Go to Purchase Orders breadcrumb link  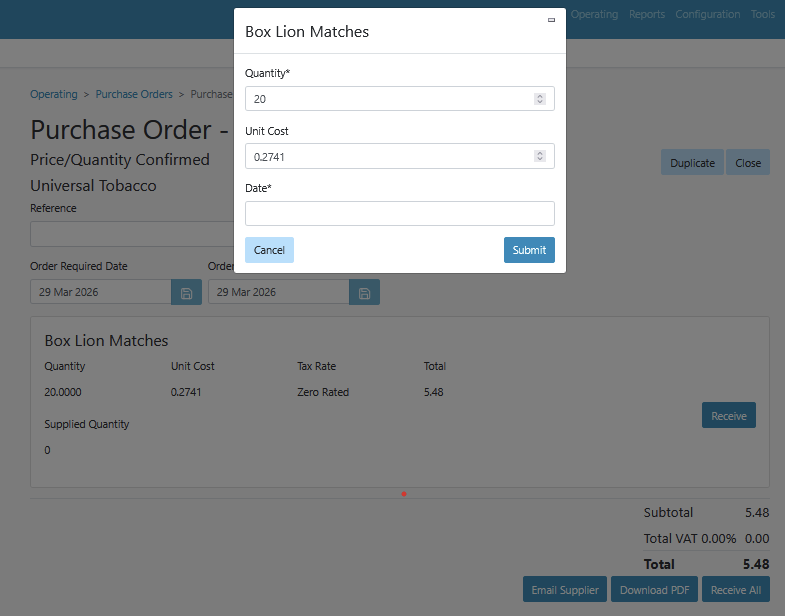[x=134, y=94]
